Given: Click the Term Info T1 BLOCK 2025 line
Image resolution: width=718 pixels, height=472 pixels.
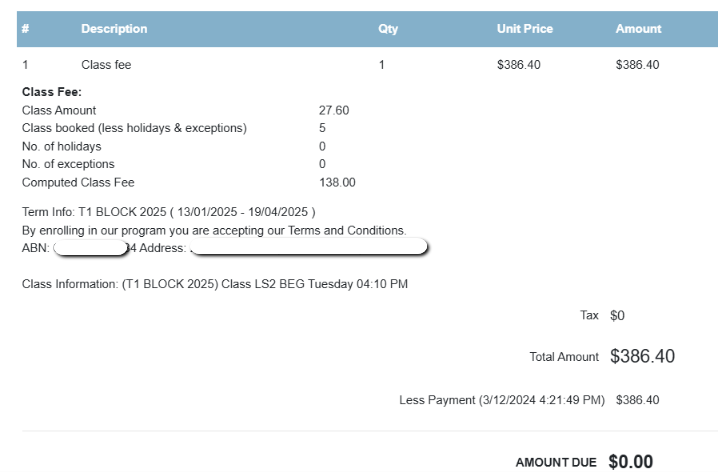Looking at the screenshot, I should (168, 212).
